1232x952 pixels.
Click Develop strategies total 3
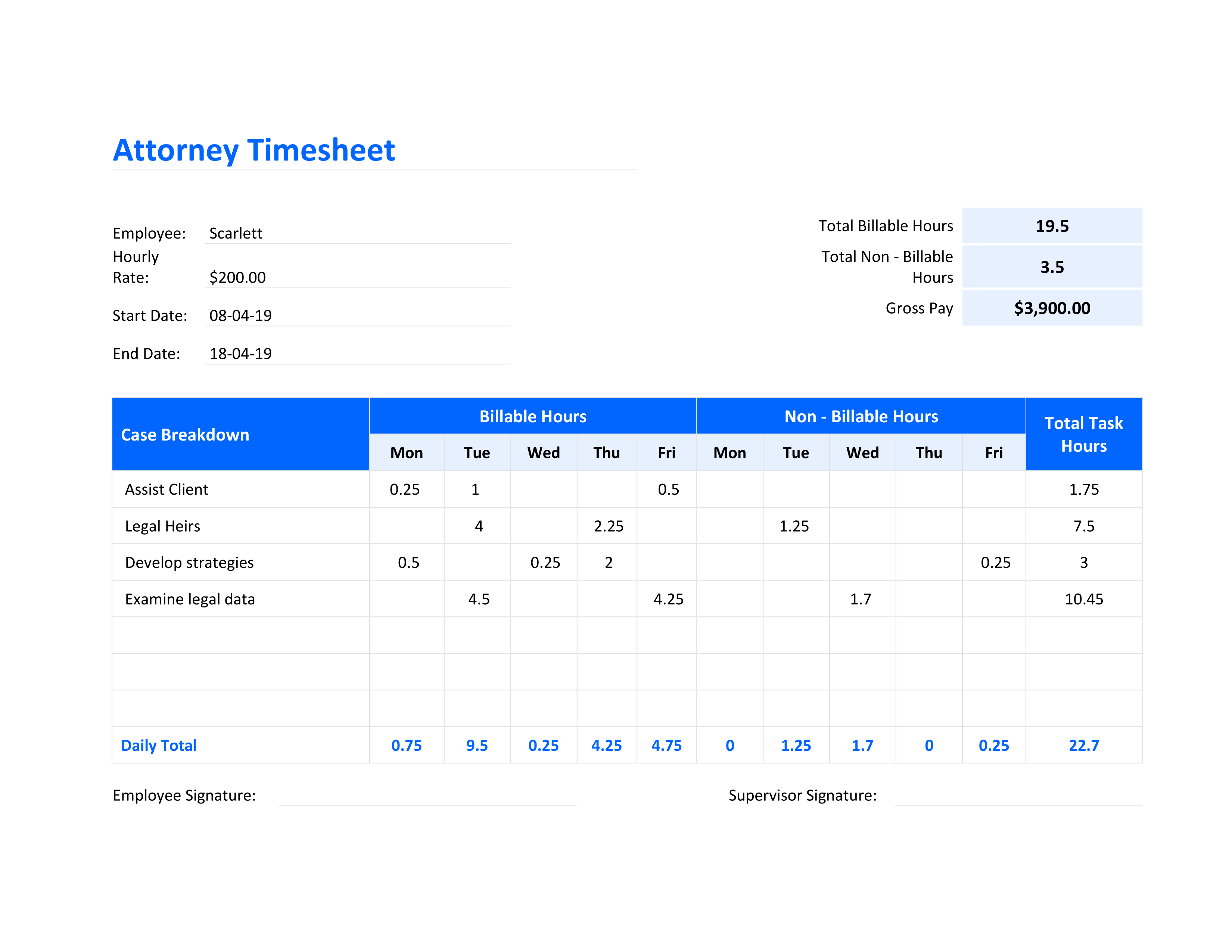tap(1084, 562)
